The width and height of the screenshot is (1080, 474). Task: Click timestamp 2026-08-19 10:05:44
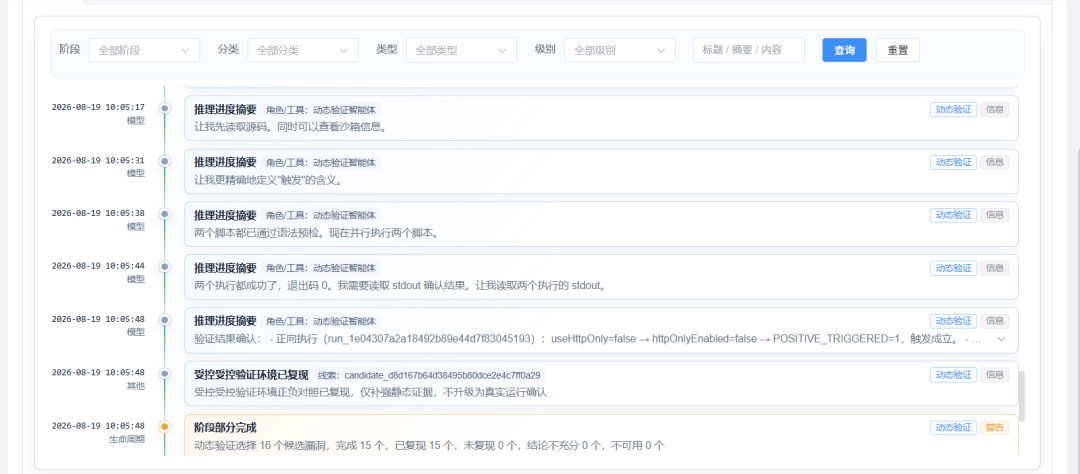click(x=98, y=266)
